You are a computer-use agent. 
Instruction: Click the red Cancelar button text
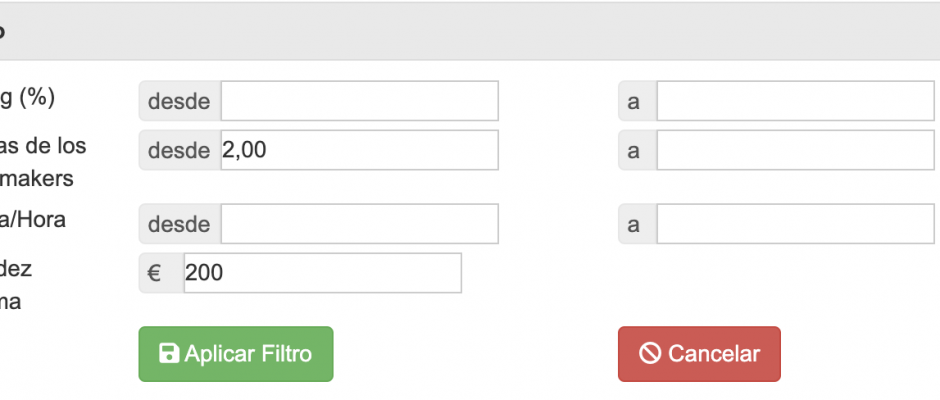pos(713,354)
